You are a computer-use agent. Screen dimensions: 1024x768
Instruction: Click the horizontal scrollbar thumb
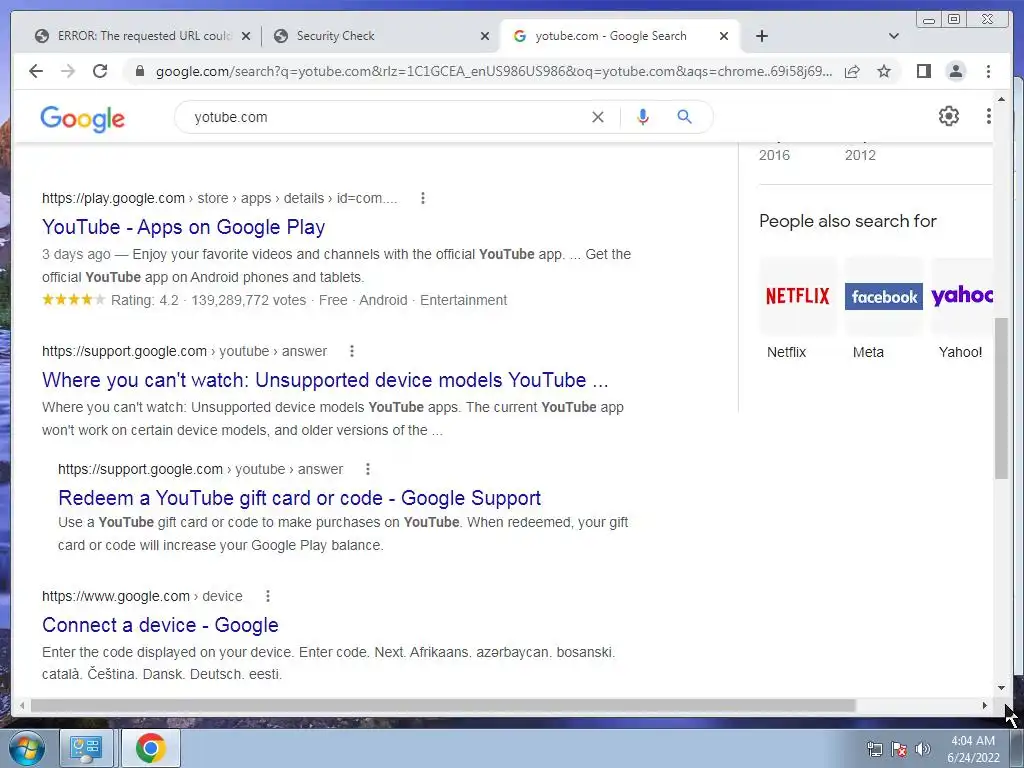(443, 705)
